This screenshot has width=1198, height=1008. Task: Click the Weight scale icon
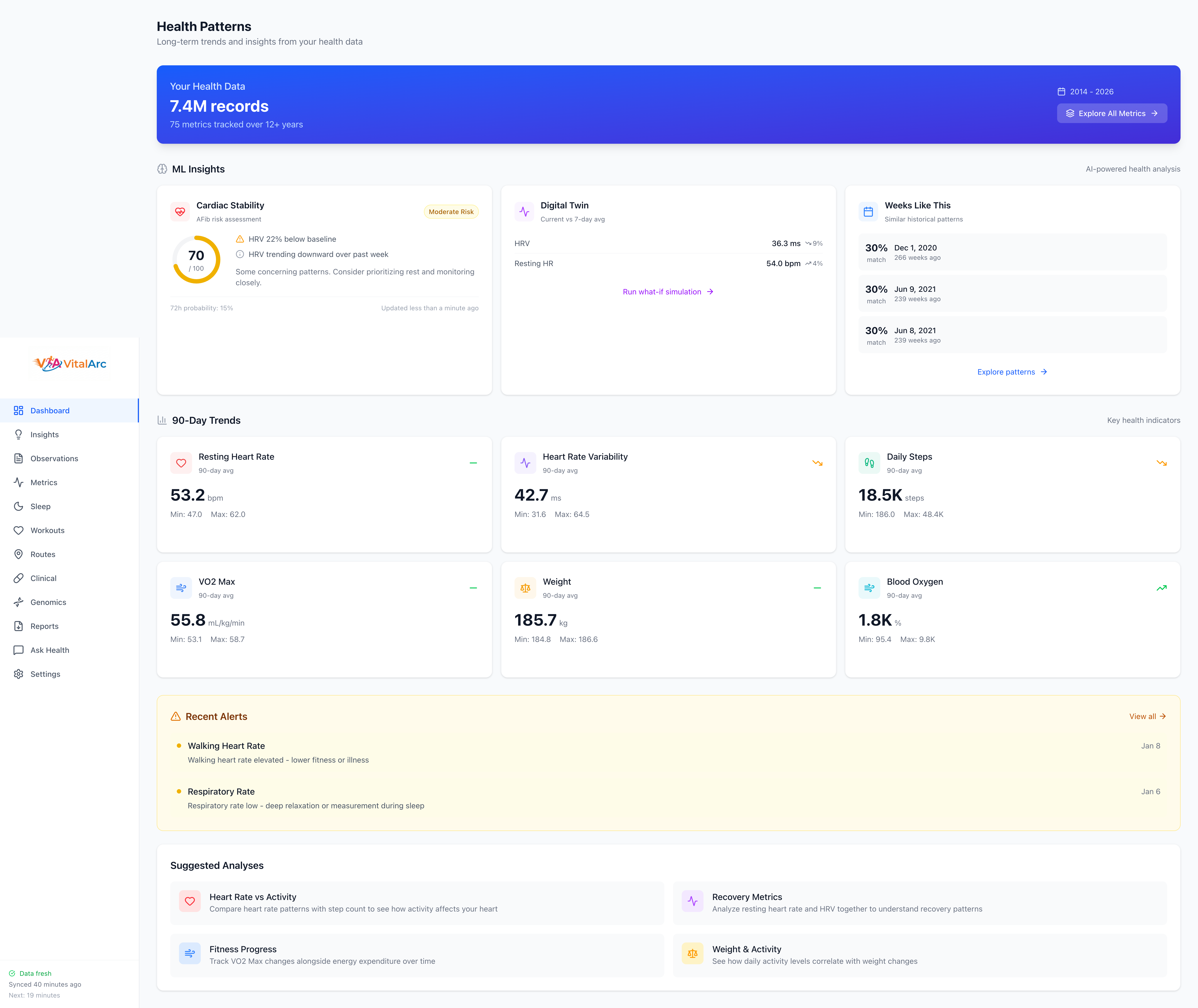point(525,588)
